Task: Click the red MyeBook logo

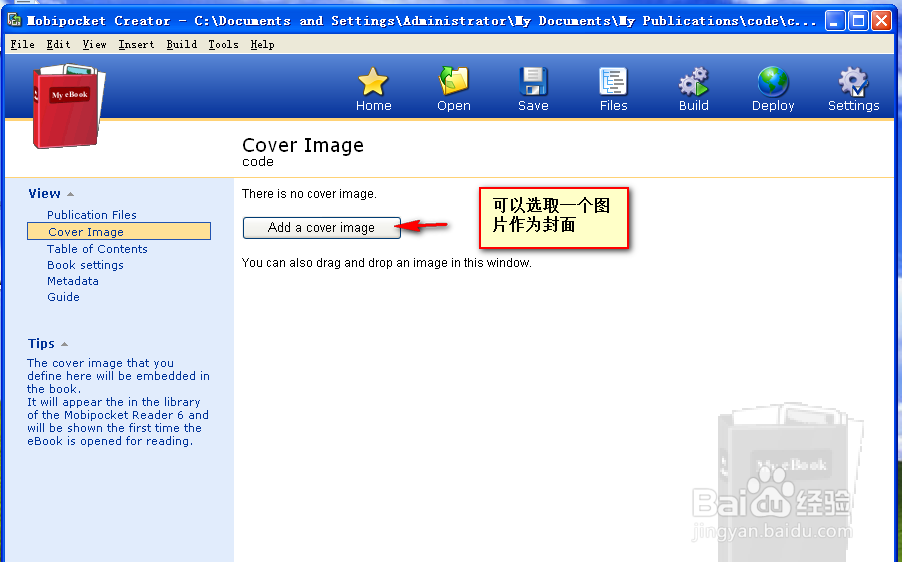Action: (x=69, y=106)
